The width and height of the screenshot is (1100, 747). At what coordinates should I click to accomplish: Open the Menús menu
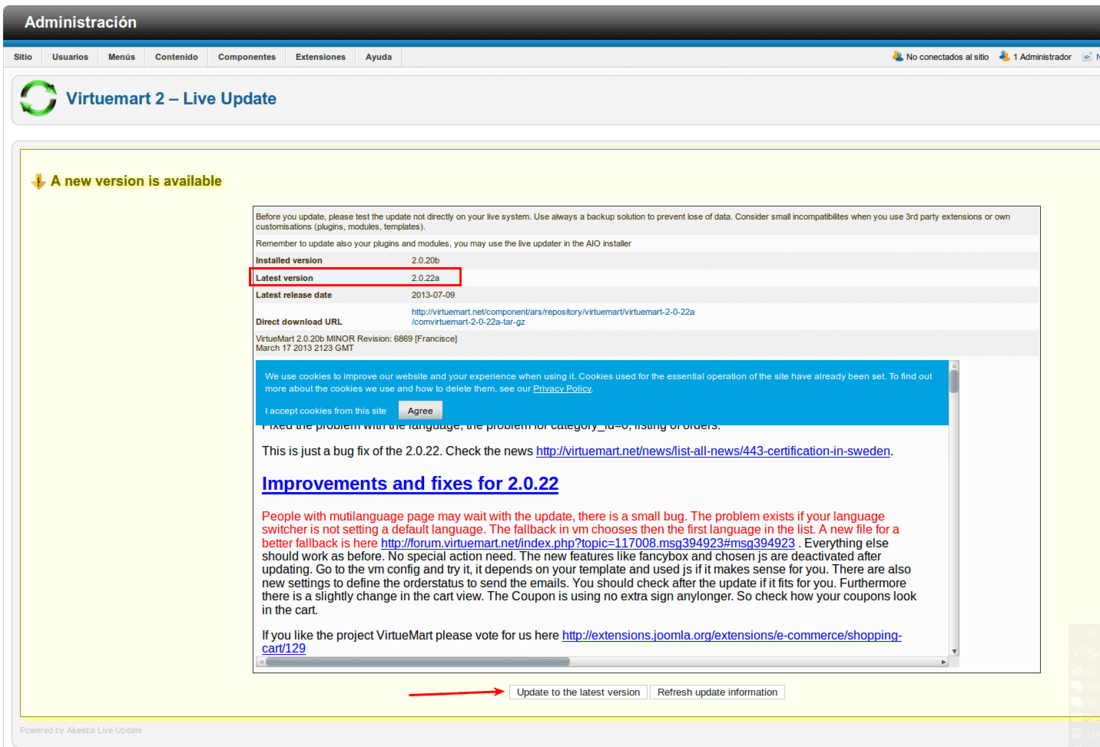point(121,57)
